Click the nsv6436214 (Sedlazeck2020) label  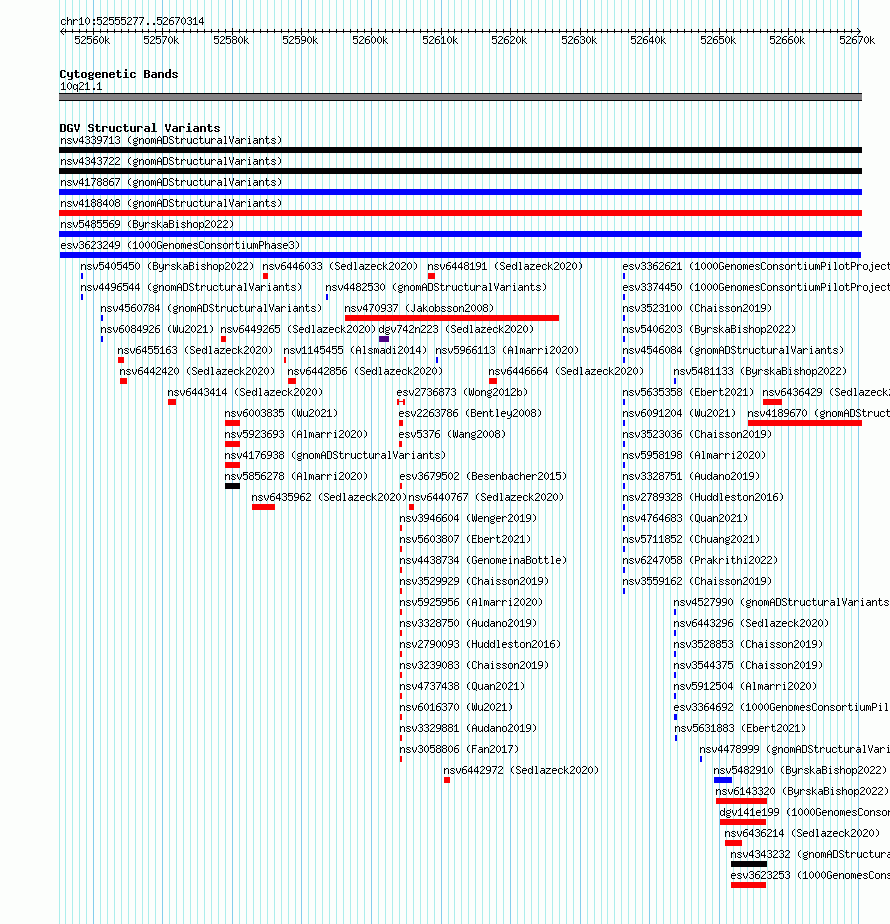pos(802,833)
